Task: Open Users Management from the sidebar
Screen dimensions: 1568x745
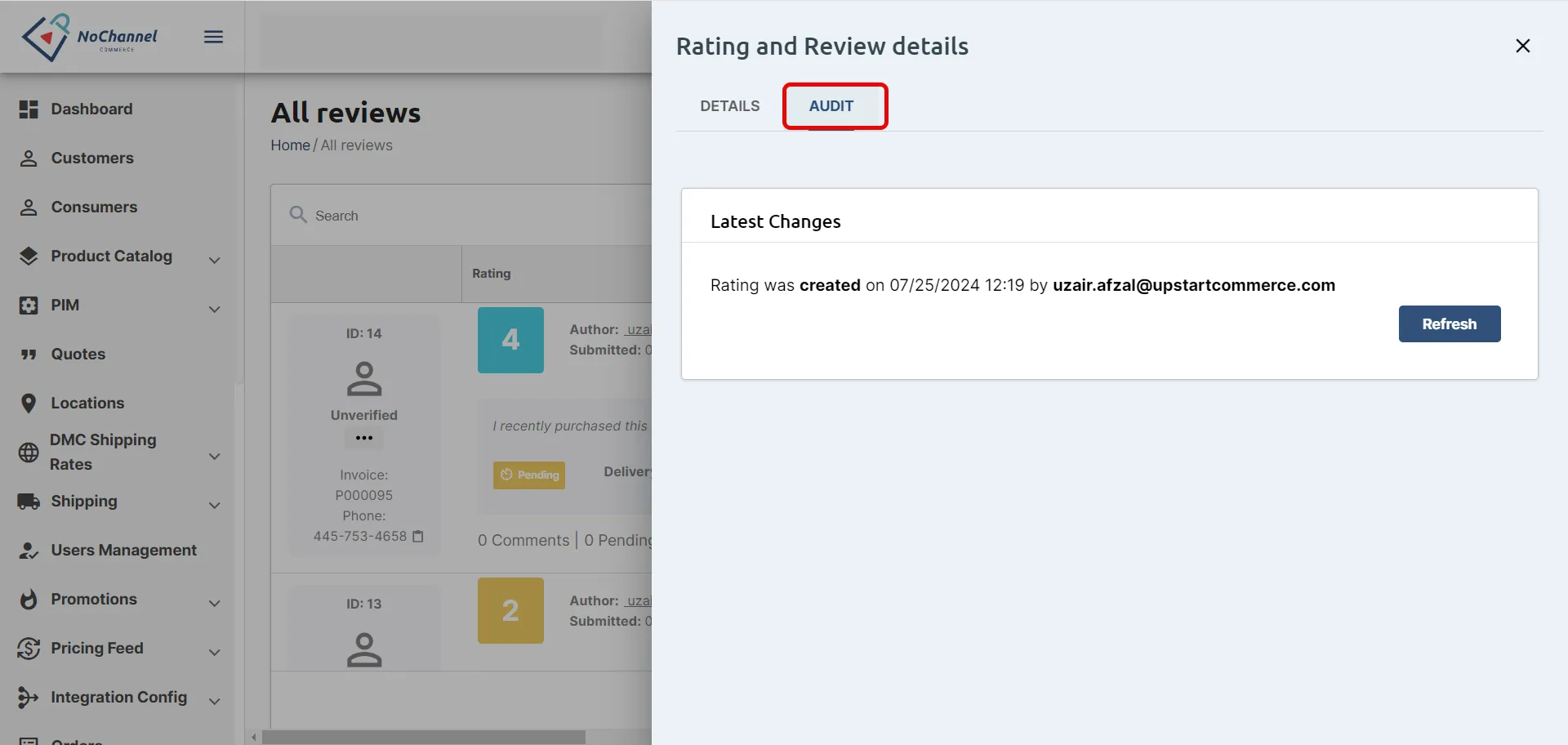Action: (x=123, y=551)
